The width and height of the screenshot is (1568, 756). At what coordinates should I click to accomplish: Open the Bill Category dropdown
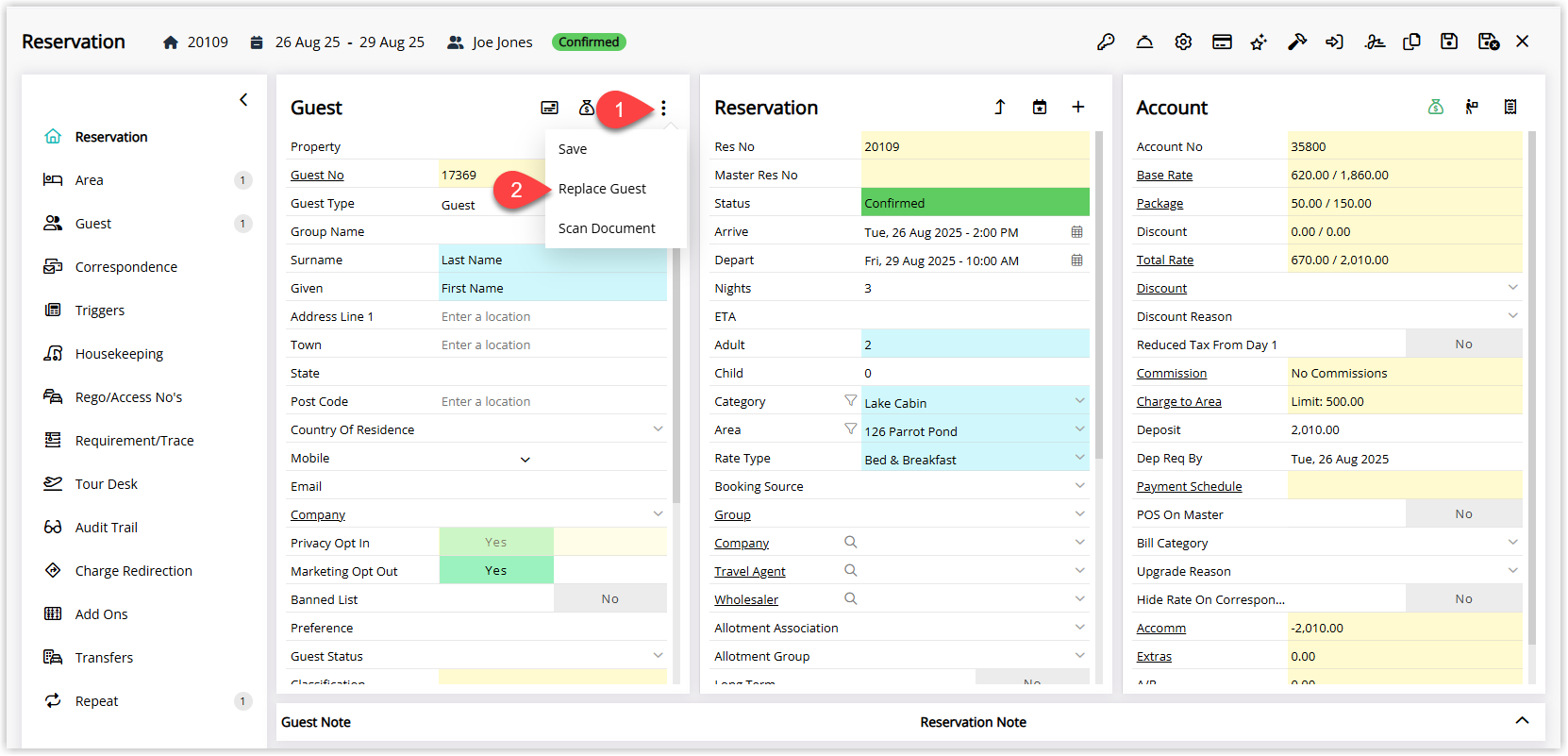click(x=1512, y=543)
